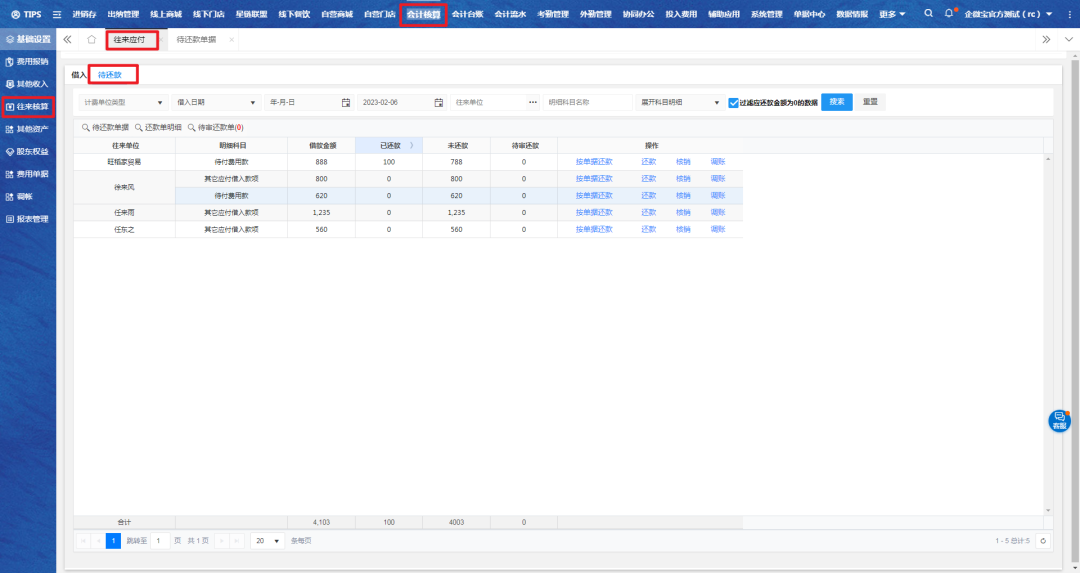Image resolution: width=1080 pixels, height=573 pixels.
Task: Switch to the 待还款 tab
Action: [111, 75]
